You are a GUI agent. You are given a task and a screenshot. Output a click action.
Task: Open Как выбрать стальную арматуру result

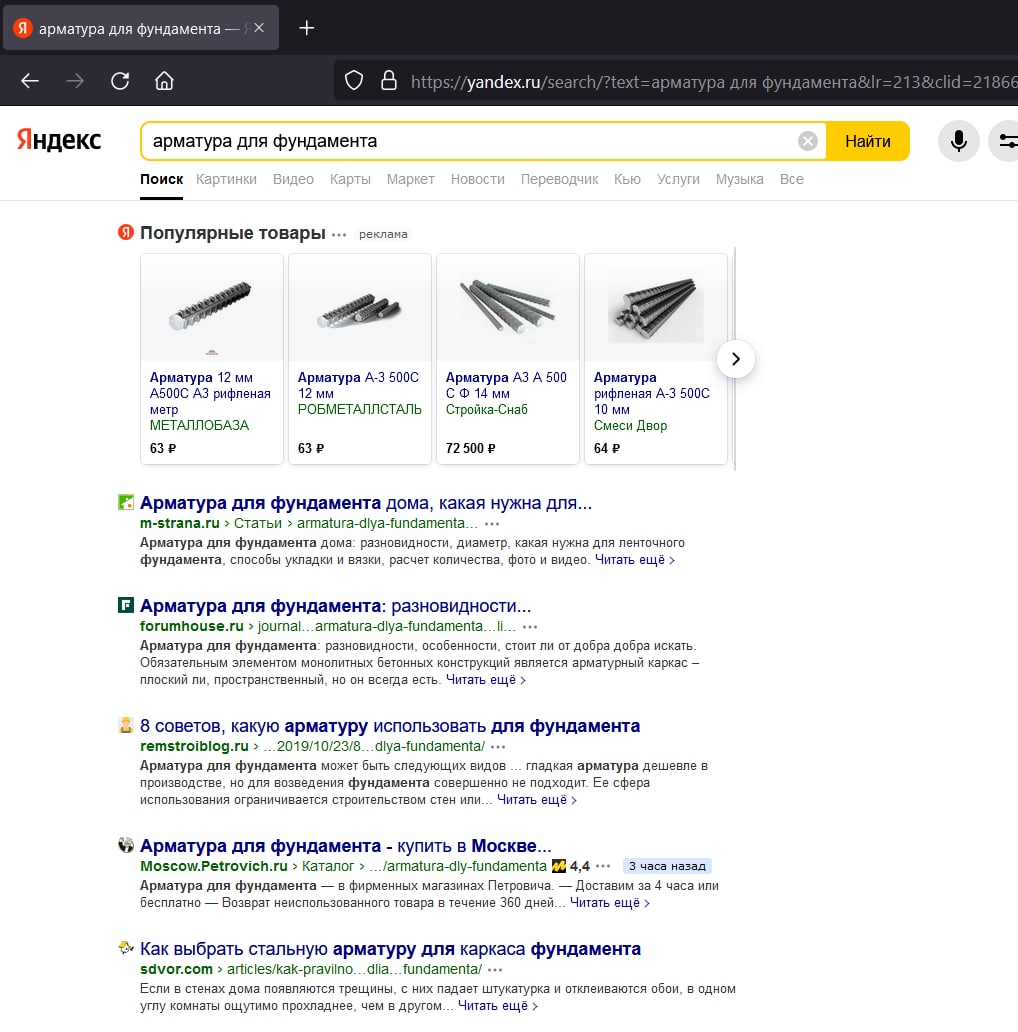point(390,949)
